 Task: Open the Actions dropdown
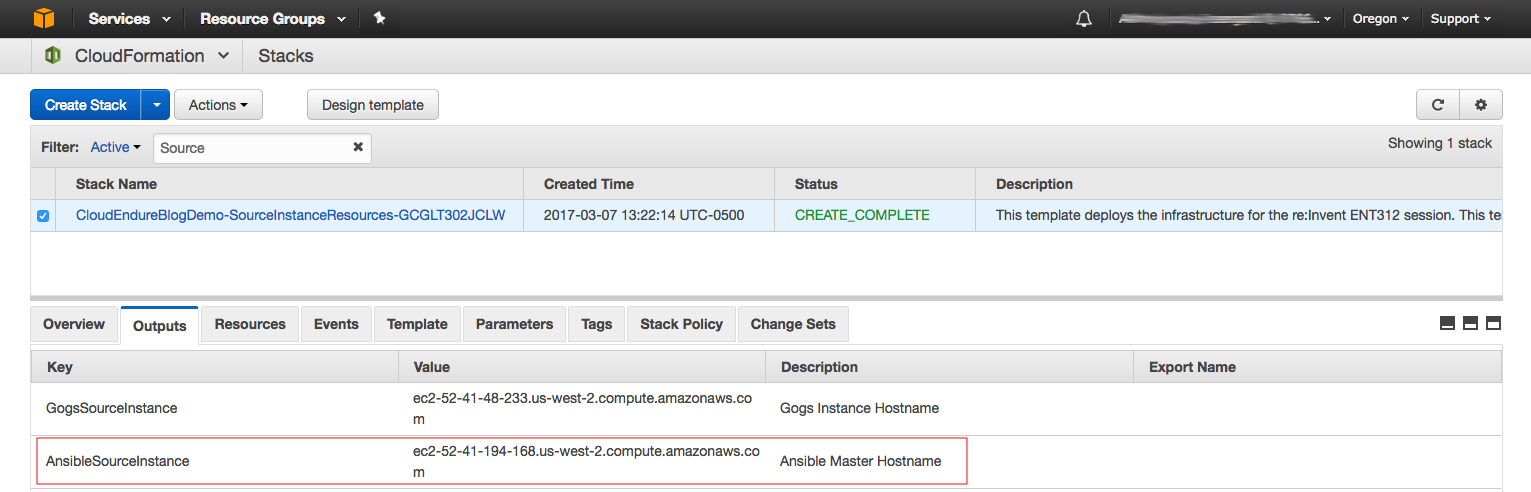pos(218,105)
